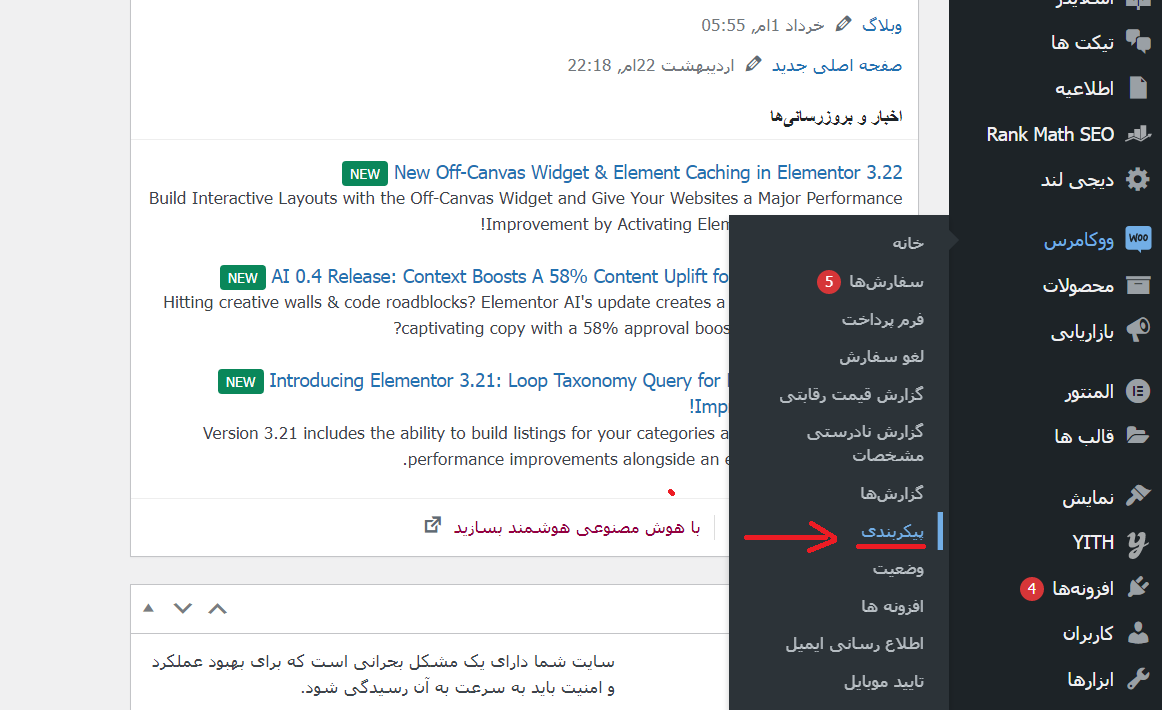Open ابزارها menu item
The height and width of the screenshot is (710, 1162).
tap(1090, 680)
